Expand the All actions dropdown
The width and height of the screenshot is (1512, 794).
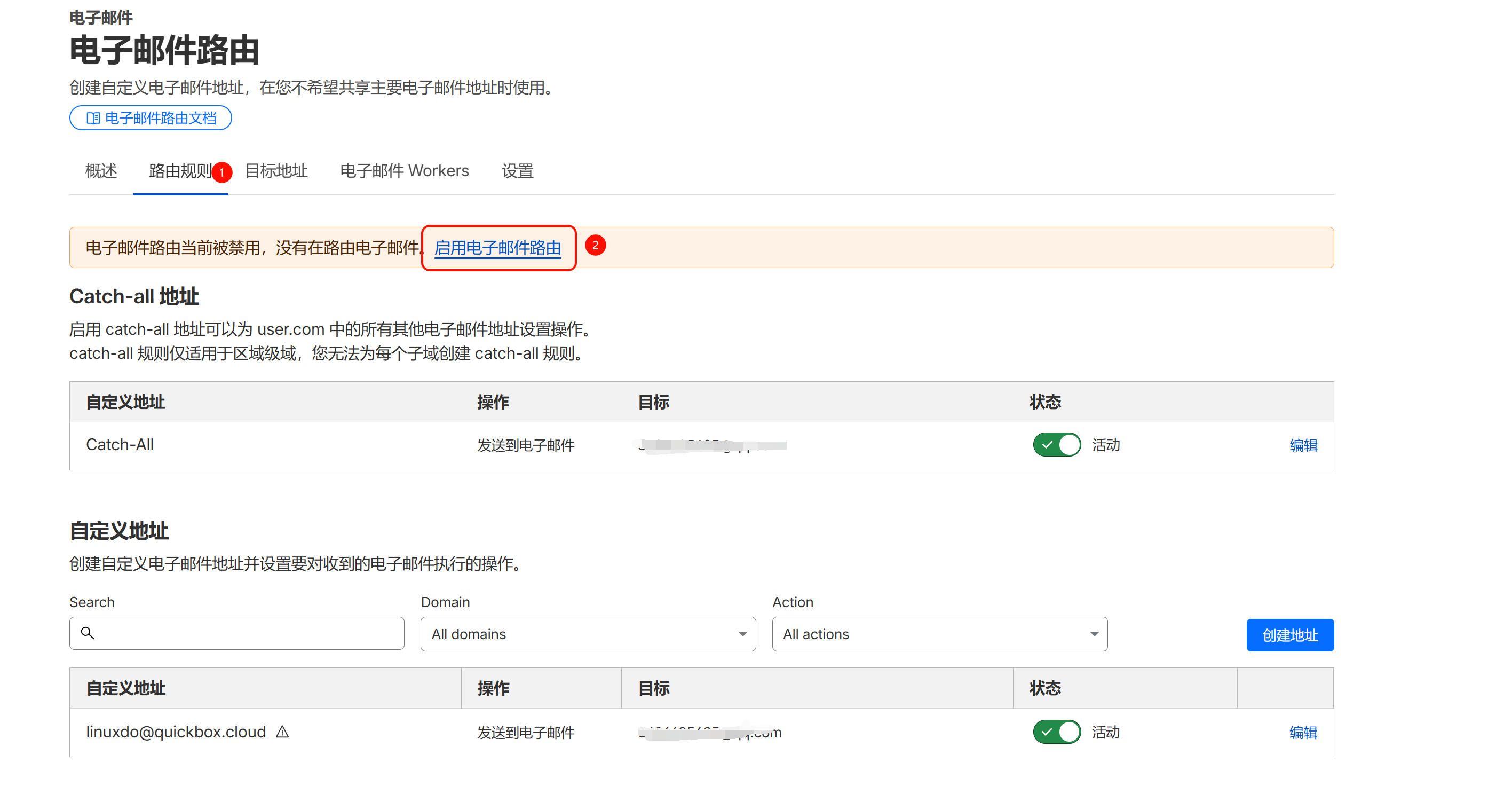(939, 634)
